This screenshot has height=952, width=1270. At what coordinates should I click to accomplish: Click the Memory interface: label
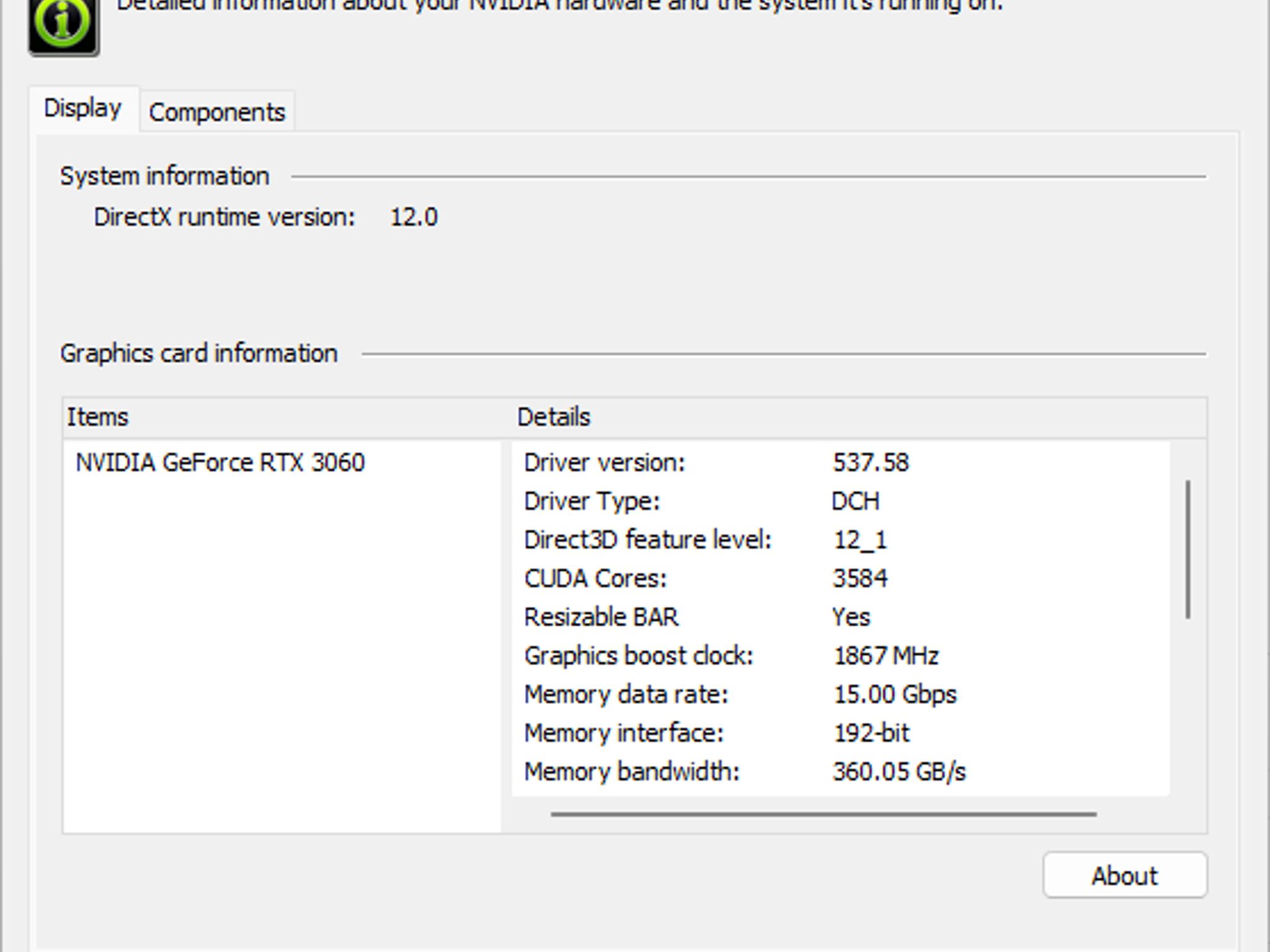point(624,733)
